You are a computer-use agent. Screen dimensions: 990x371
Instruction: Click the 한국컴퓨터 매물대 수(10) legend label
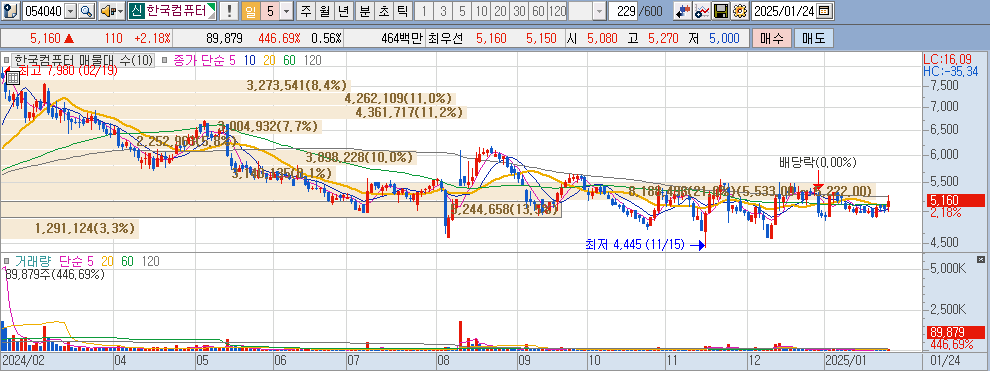pos(83,61)
